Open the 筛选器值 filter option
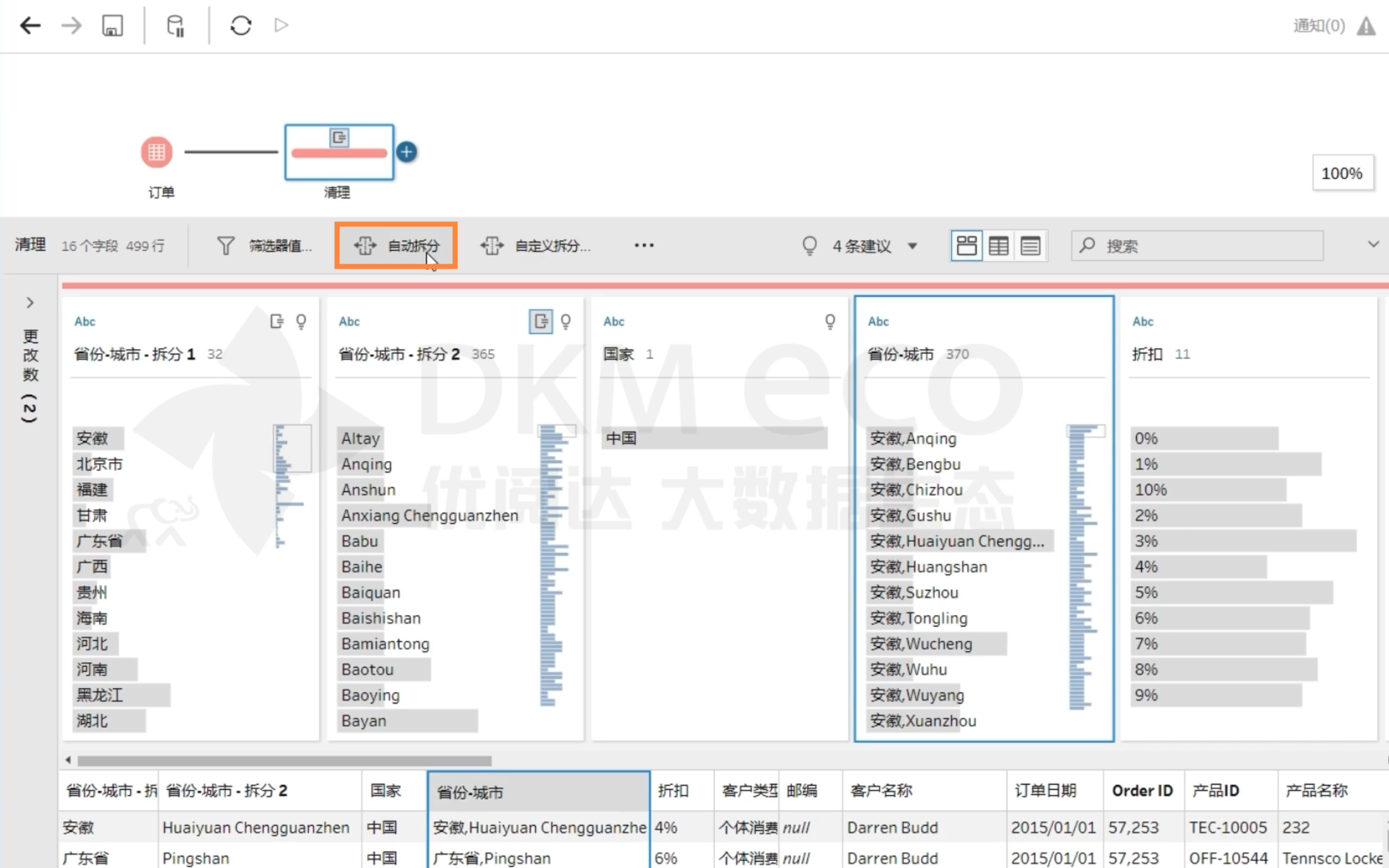The image size is (1389, 868). click(x=265, y=245)
